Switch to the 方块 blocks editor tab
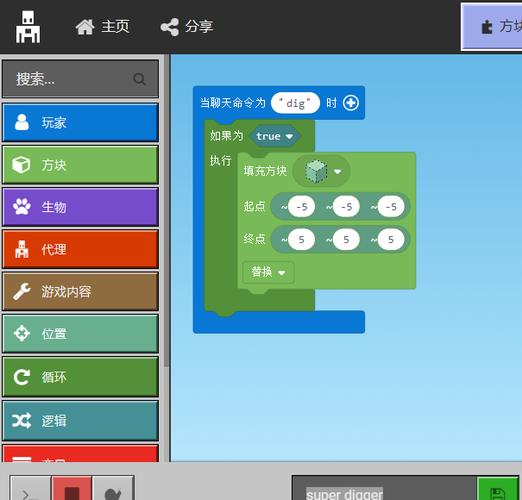This screenshot has width=522, height=500. [492, 27]
